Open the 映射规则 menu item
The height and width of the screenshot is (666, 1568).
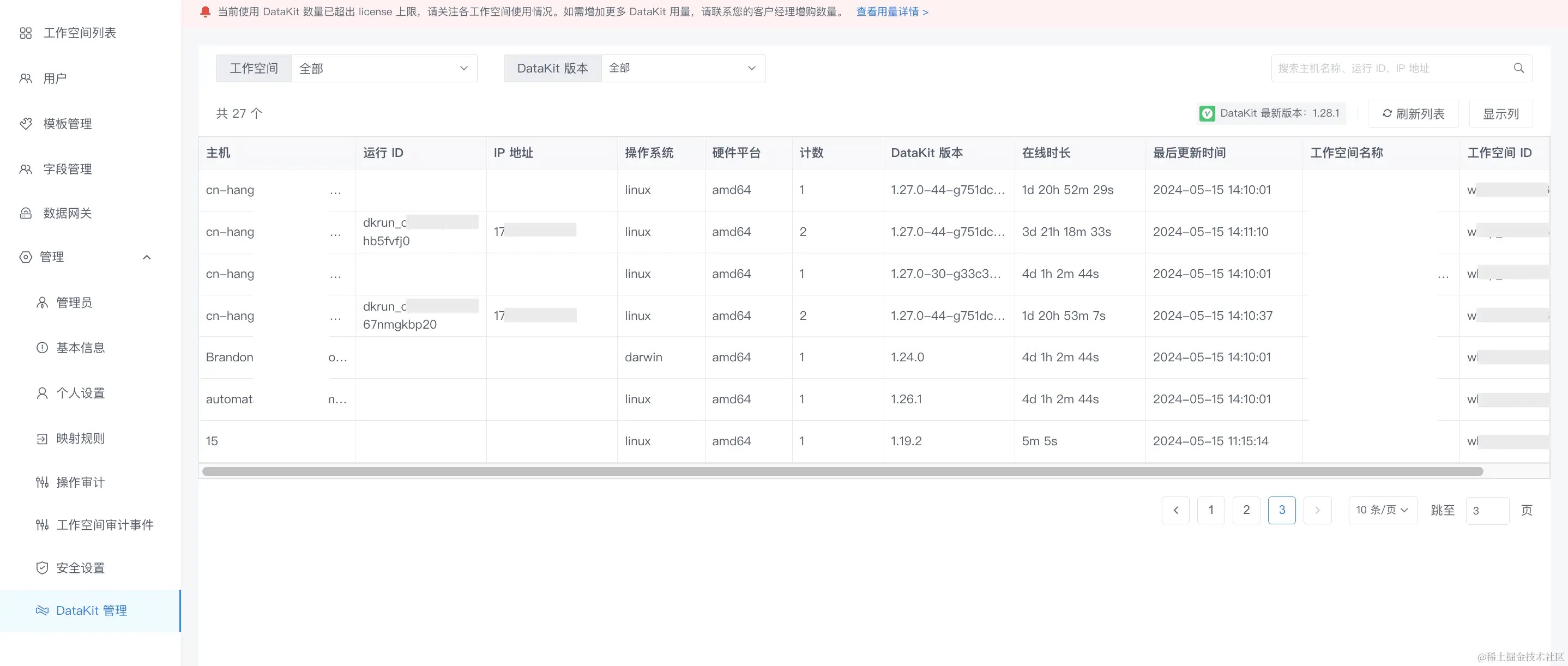point(80,438)
